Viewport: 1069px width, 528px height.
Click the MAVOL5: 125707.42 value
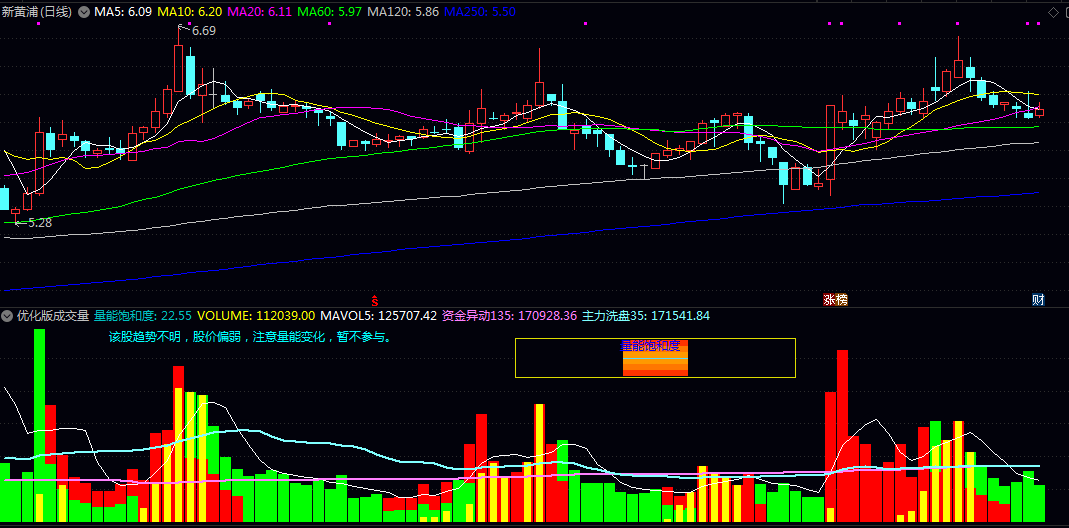pos(378,316)
